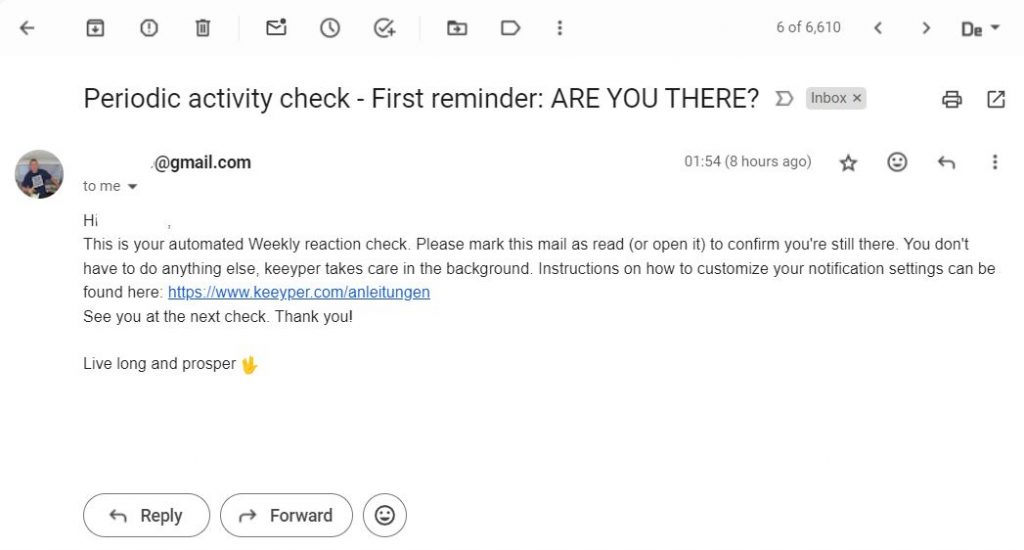
Task: Open the message's three-dot options menu
Action: (x=994, y=162)
